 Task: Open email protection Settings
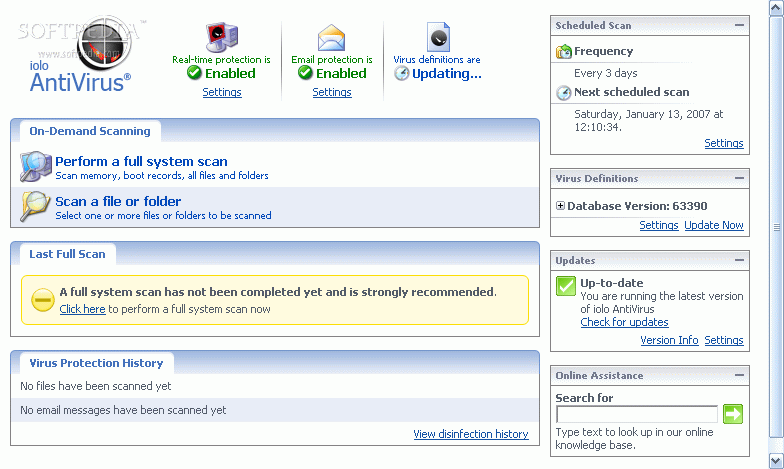coord(332,92)
